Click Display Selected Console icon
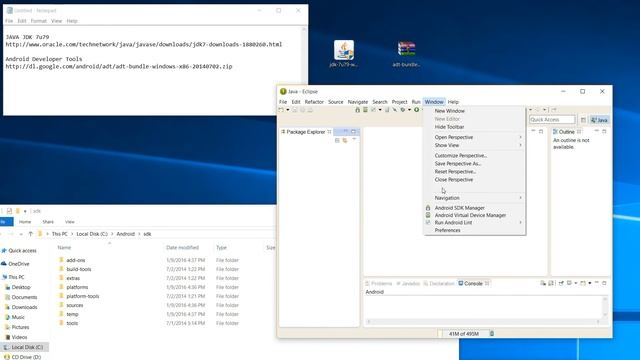Viewport: 640px width, 360px height. click(x=569, y=283)
